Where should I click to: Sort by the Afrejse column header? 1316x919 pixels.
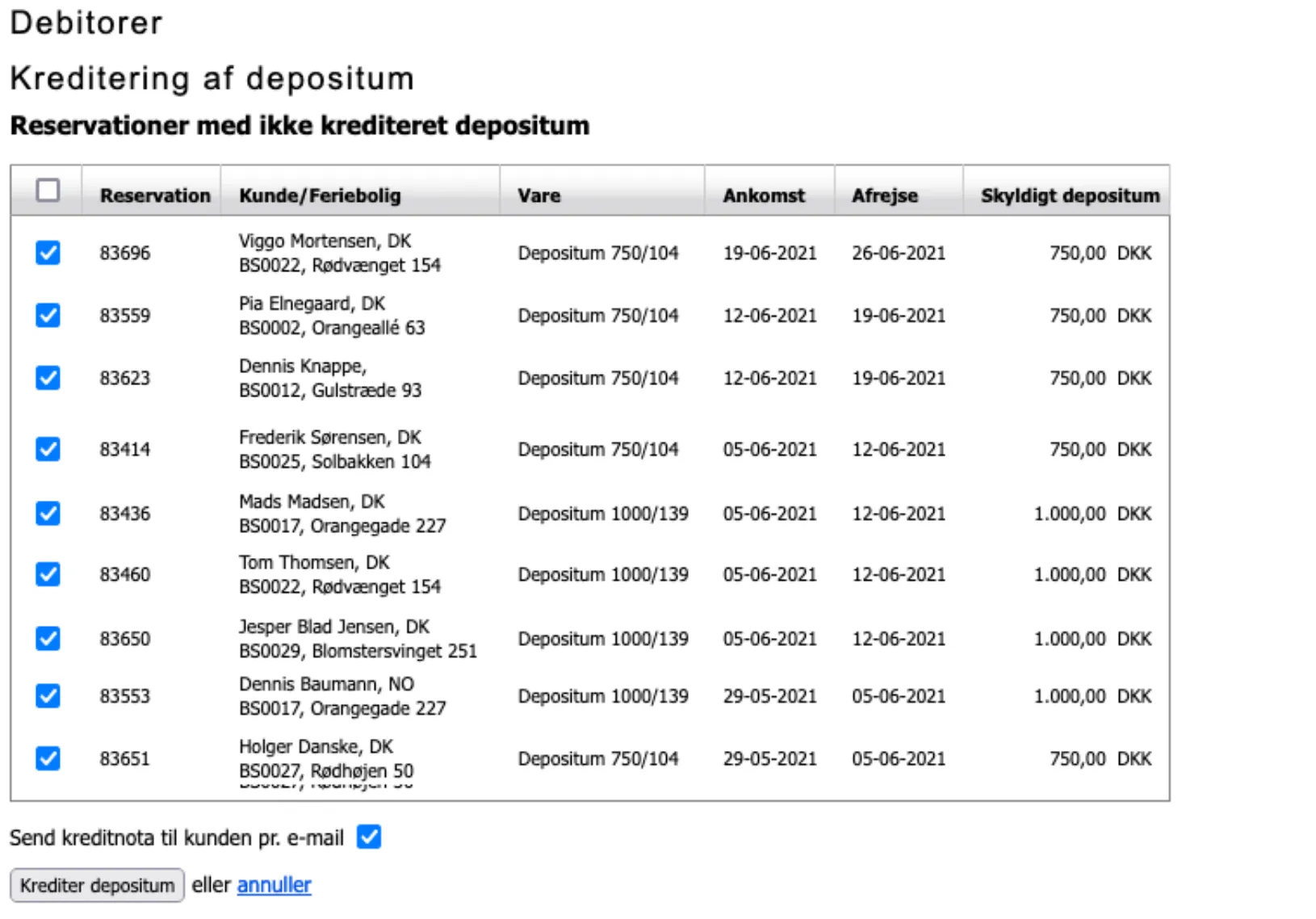point(885,195)
